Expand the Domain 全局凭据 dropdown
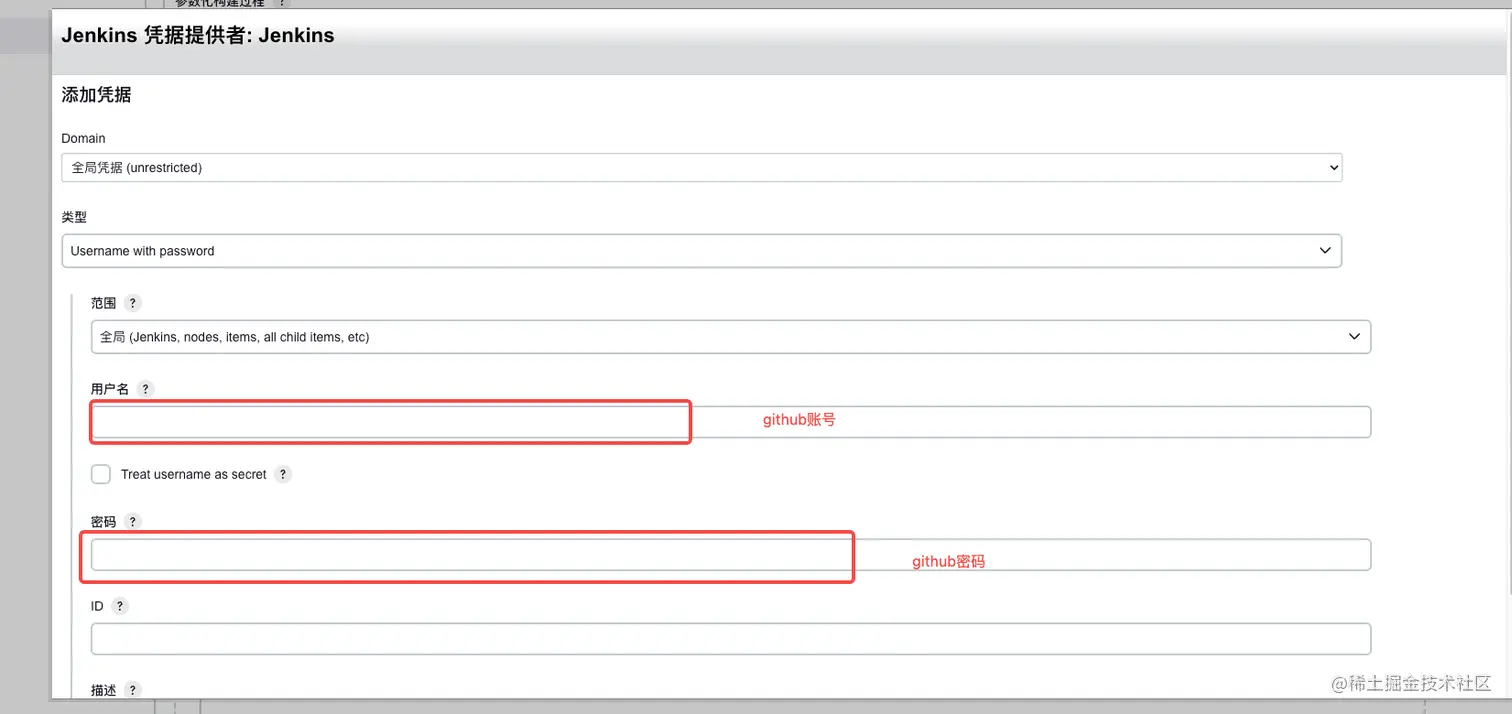The image size is (1512, 714). pos(701,168)
